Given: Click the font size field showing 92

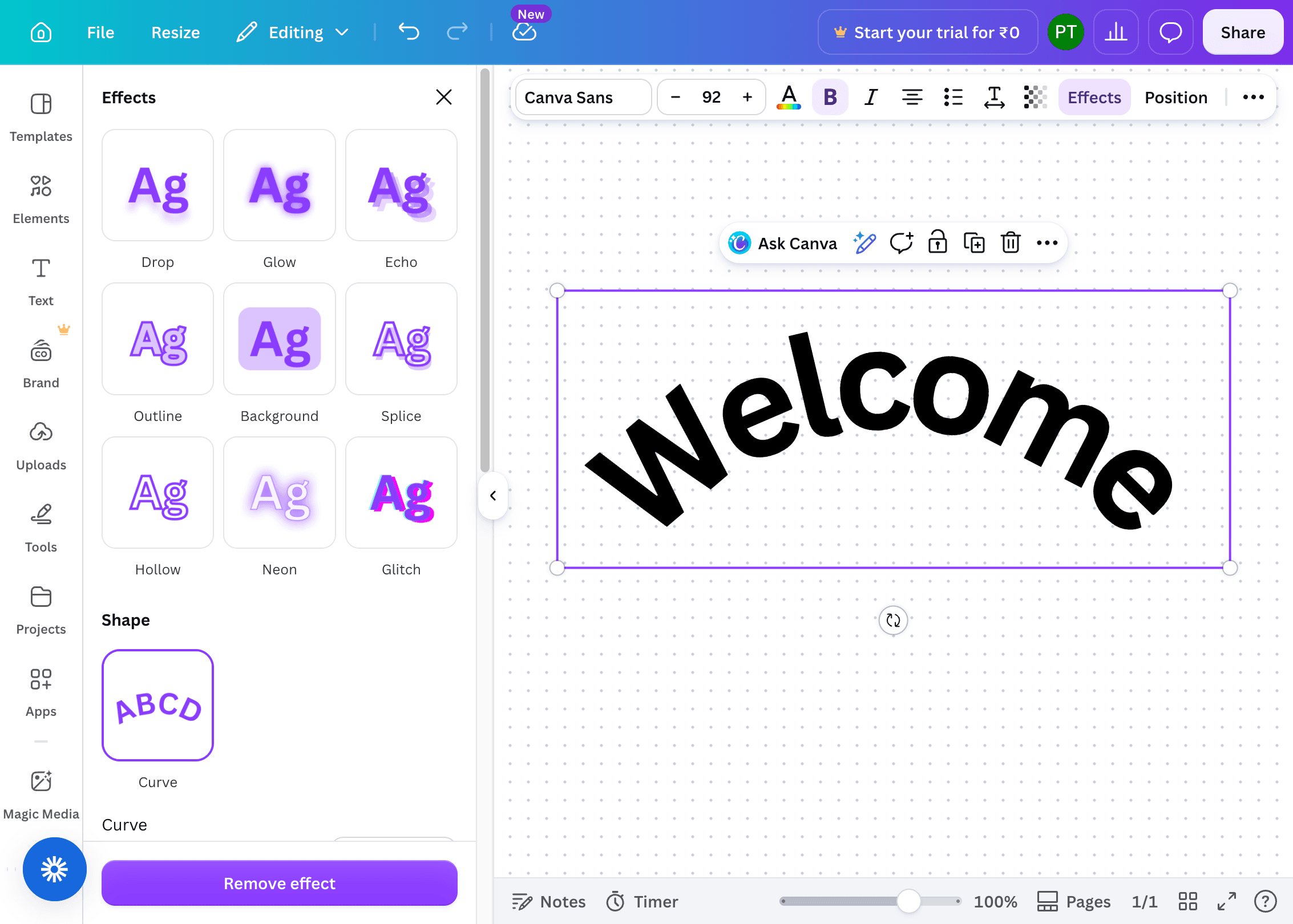Looking at the screenshot, I should pos(712,97).
